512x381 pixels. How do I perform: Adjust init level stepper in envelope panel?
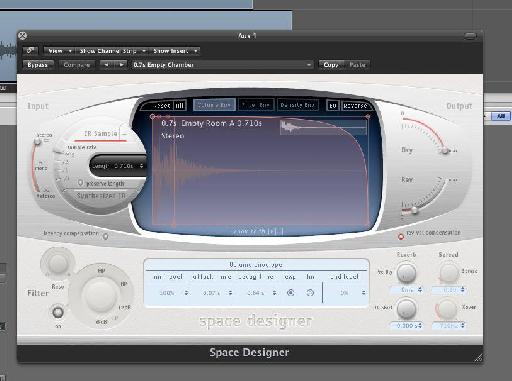point(186,293)
